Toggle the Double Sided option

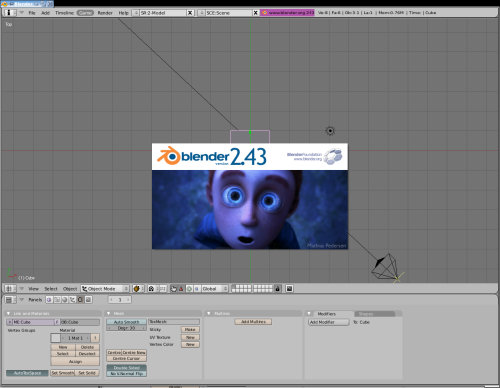[x=126, y=368]
